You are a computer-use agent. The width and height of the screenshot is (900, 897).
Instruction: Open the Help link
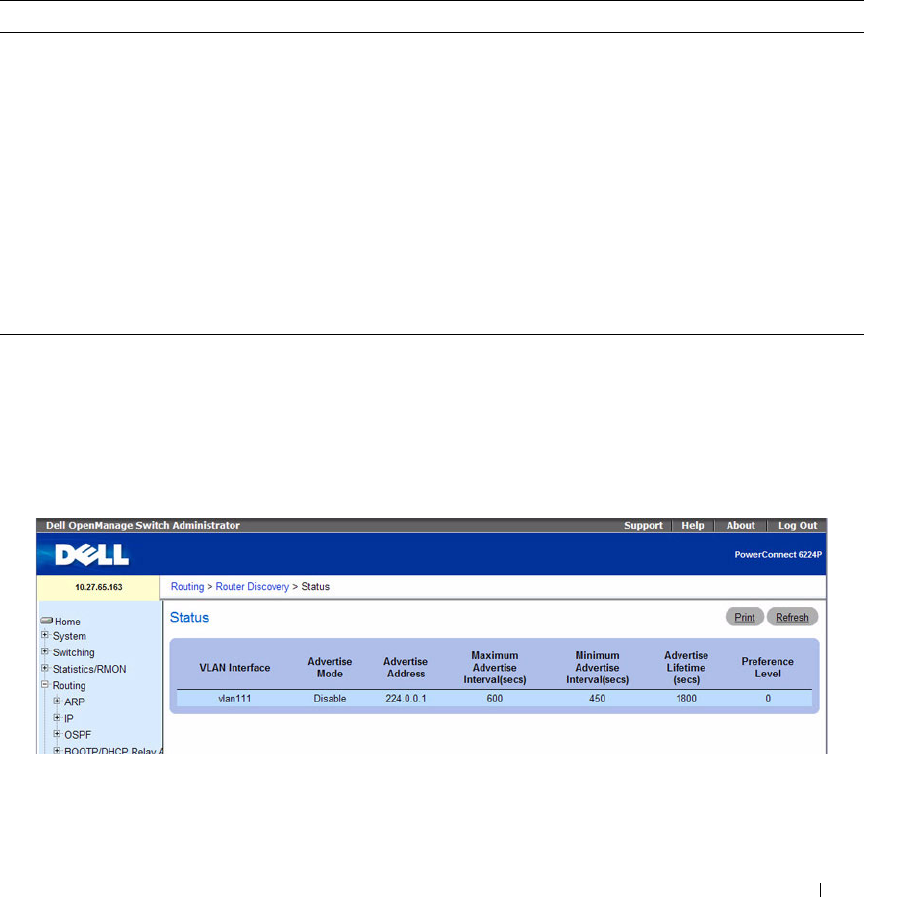click(693, 526)
